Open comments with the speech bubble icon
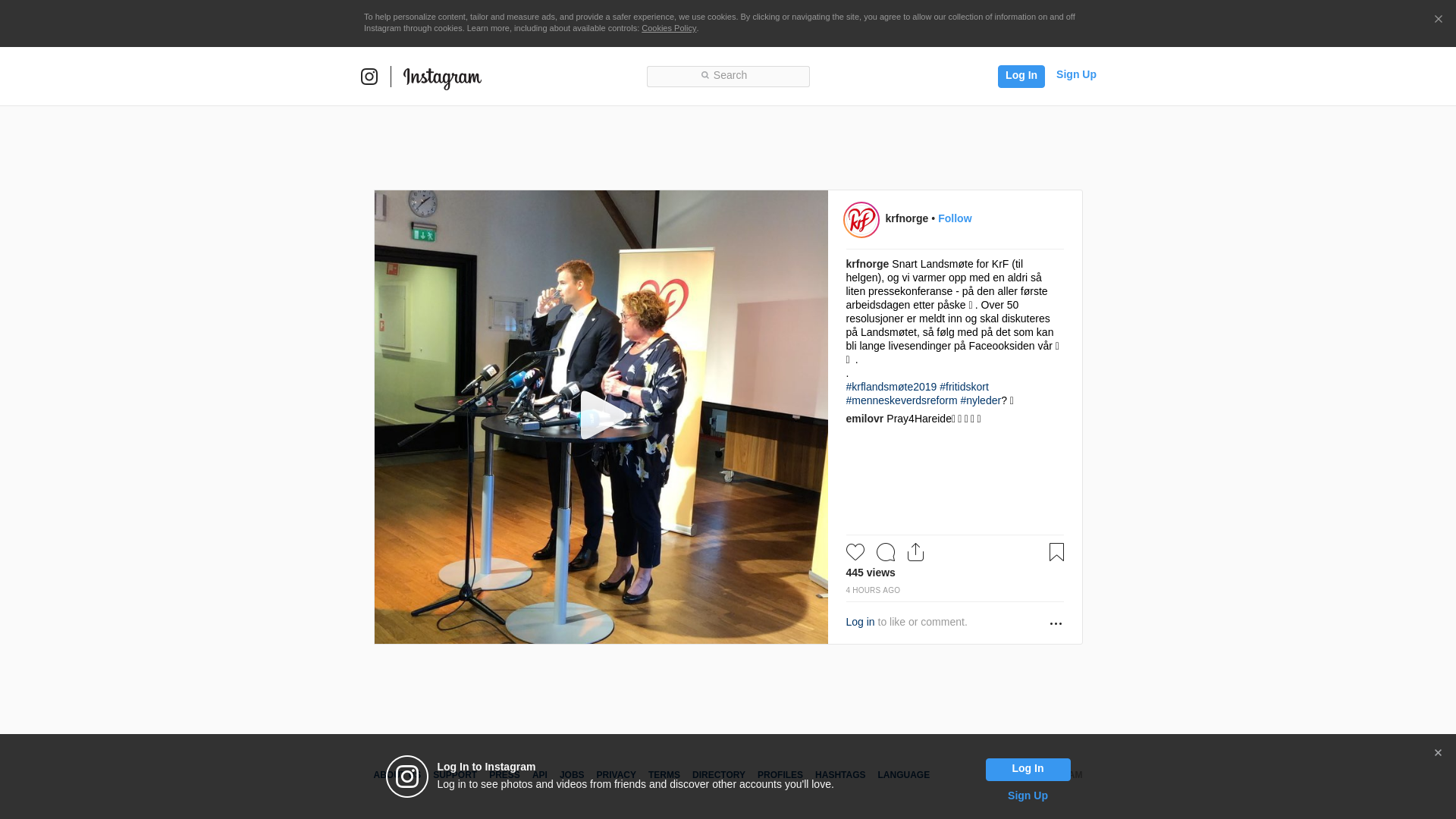This screenshot has width=1456, height=819. [886, 552]
